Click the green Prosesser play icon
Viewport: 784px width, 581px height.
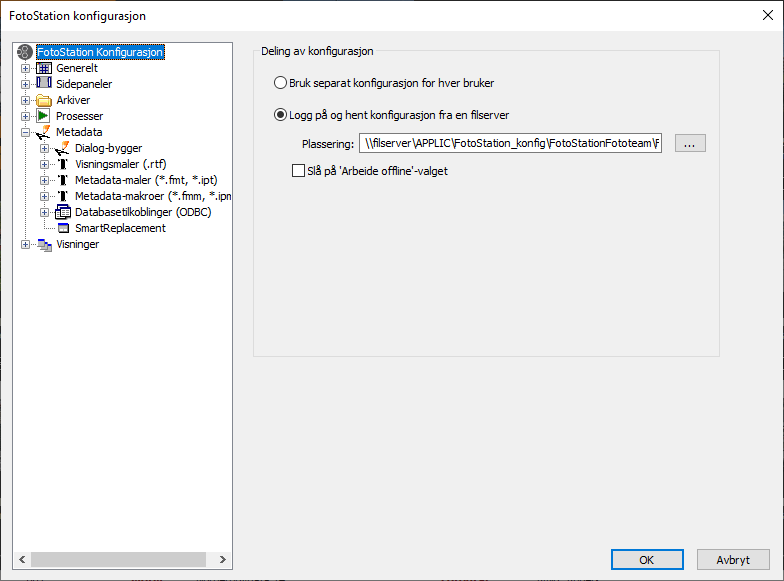44,116
